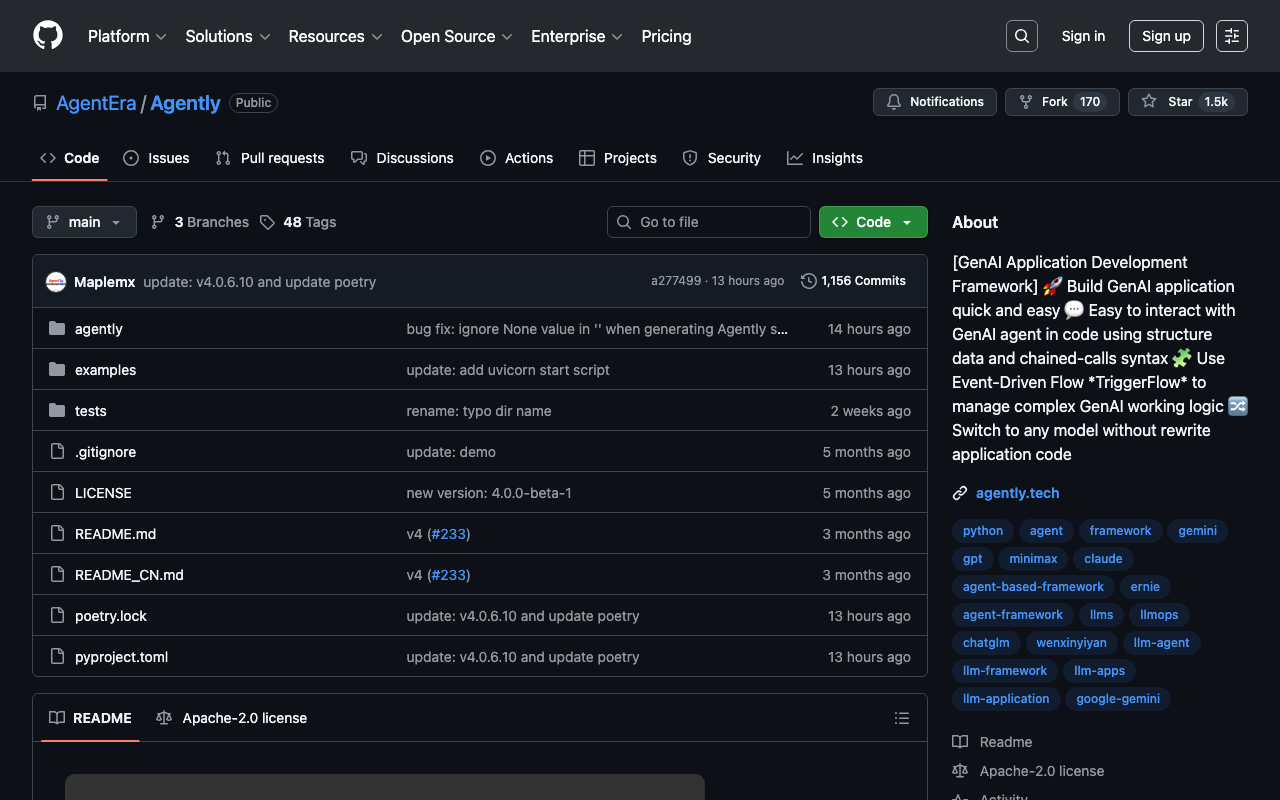Viewport: 1280px width, 800px height.
Task: Select the Apache-2.0 license tab
Action: pos(232,718)
